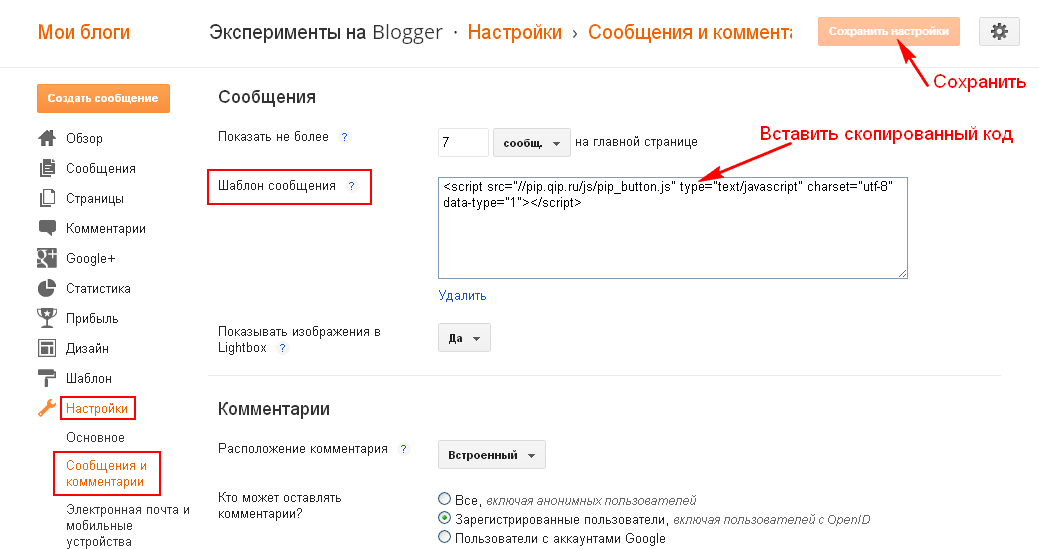Click help icon next to 'Расположение комментария'
This screenshot has height=549, width=1039.
403,449
